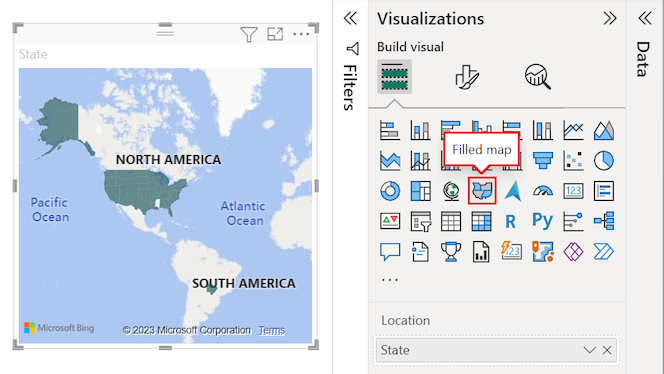Open More options on map visual
The width and height of the screenshot is (664, 374).
(301, 34)
